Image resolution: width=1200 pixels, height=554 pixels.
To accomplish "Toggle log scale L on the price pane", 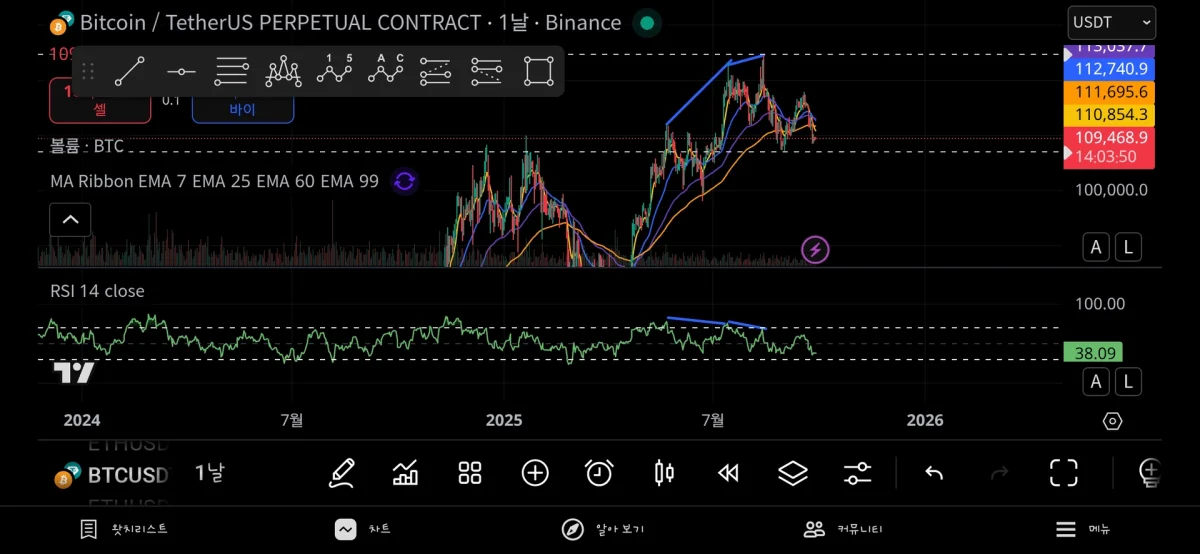I will 1129,247.
